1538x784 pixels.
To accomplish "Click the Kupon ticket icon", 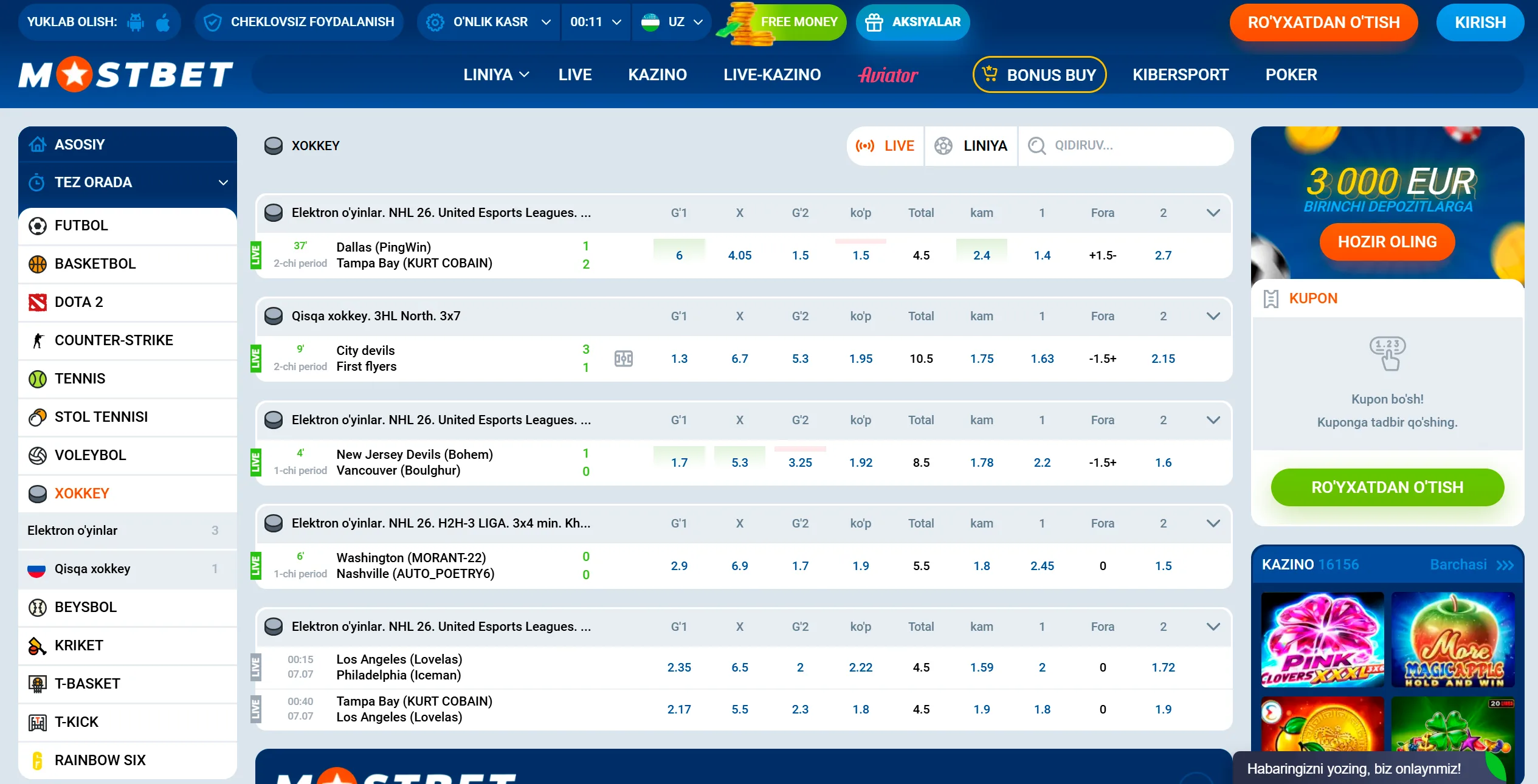I will click(x=1271, y=299).
